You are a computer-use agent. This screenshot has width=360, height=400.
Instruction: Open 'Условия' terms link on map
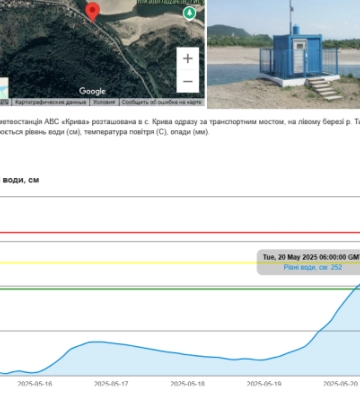[104, 102]
